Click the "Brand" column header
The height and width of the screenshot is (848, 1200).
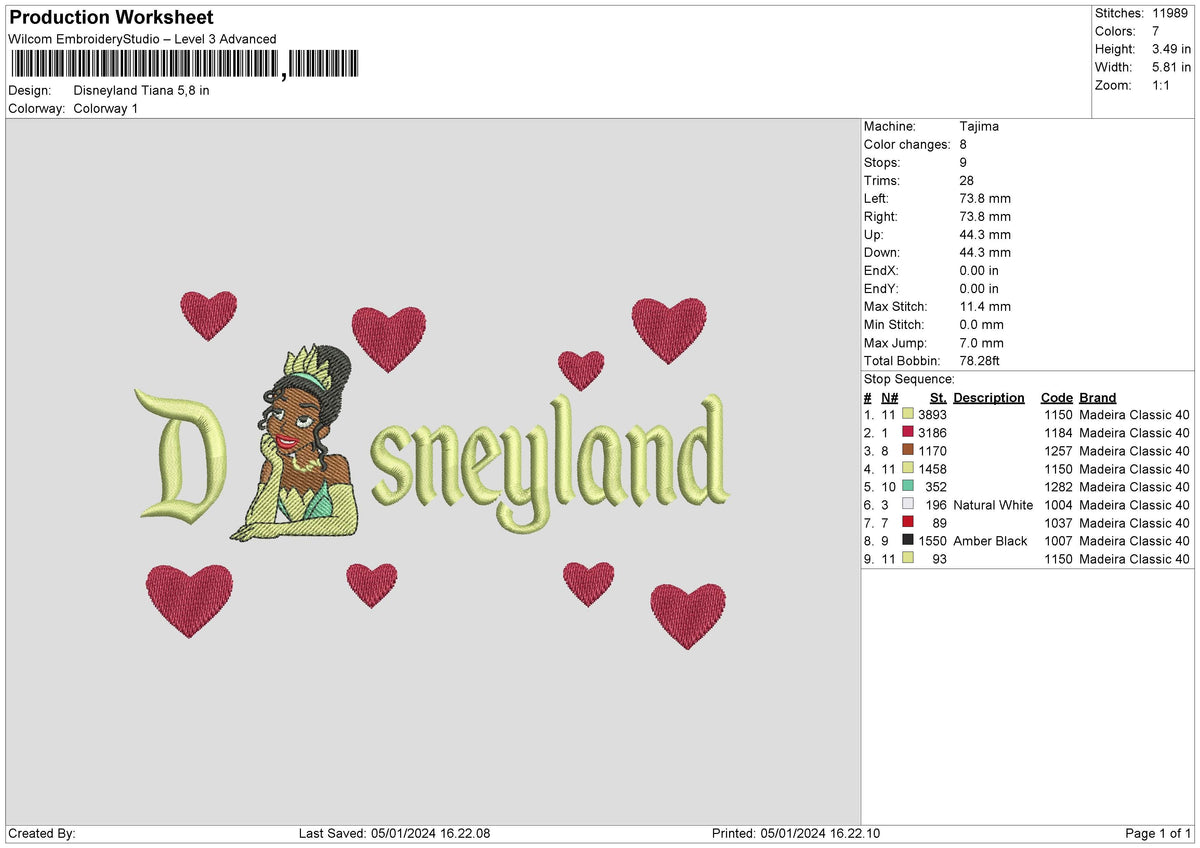tap(1098, 397)
